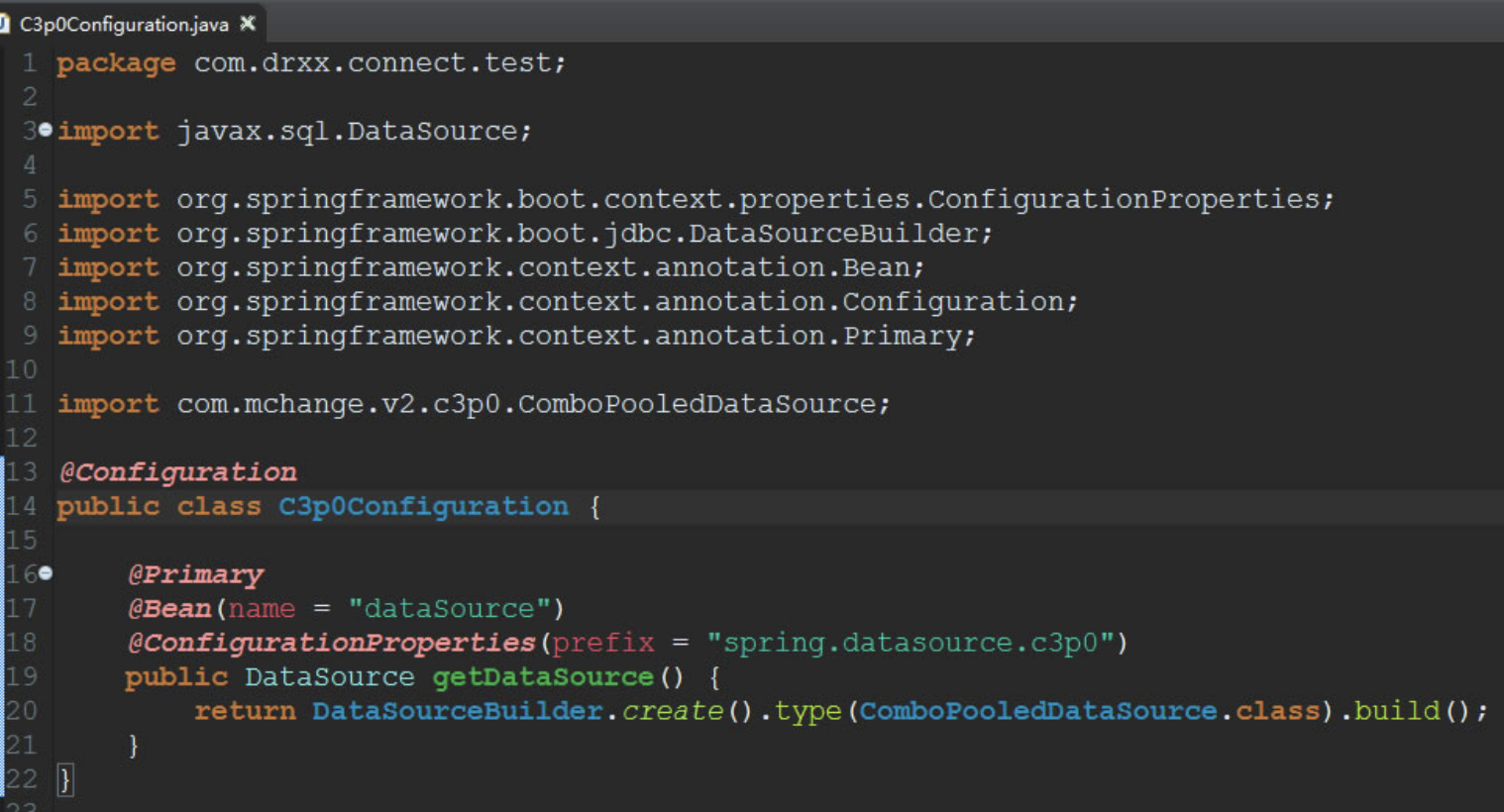This screenshot has width=1504, height=812.
Task: Click the @Bean annotation
Action: click(169, 609)
